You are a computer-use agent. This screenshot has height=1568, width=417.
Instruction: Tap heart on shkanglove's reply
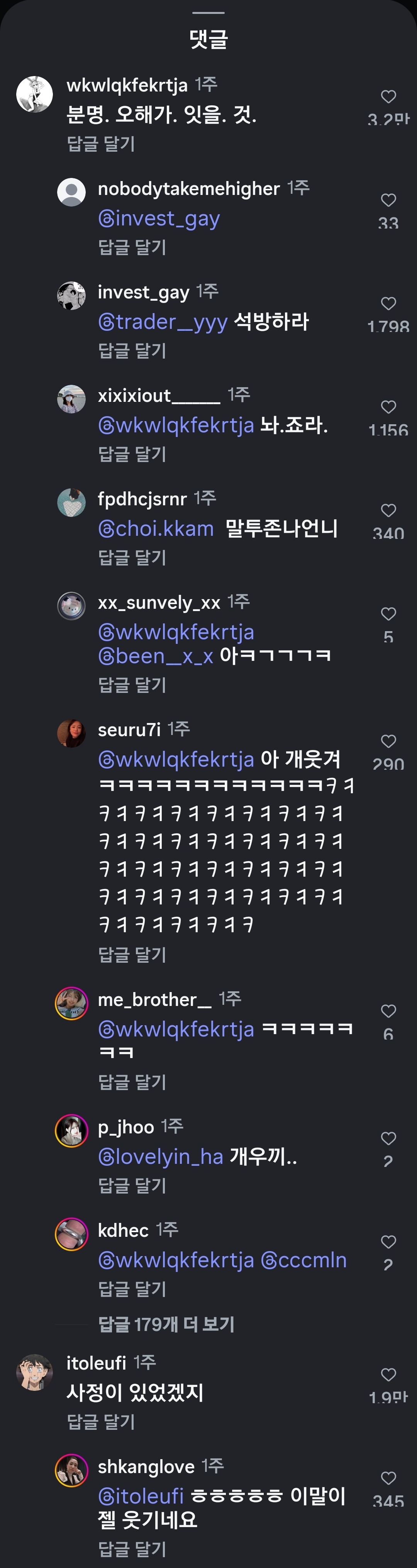pos(388,1478)
